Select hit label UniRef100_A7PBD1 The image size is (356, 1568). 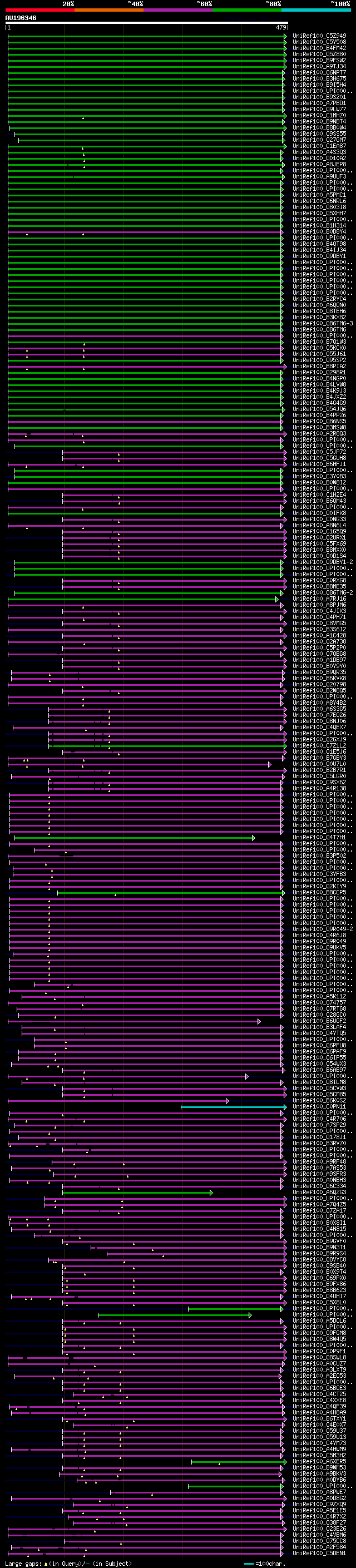[319, 103]
